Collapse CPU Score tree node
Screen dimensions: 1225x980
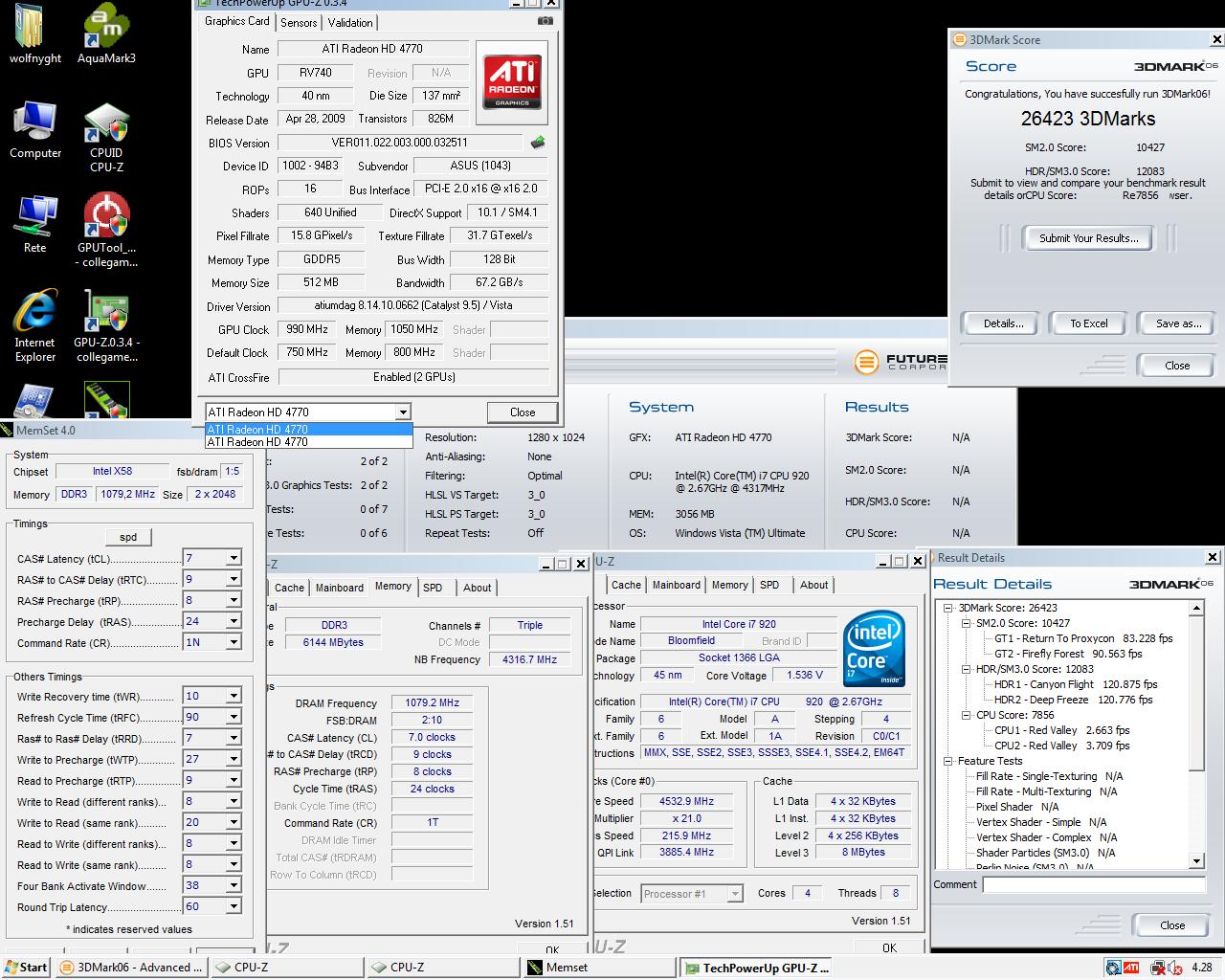(x=966, y=715)
